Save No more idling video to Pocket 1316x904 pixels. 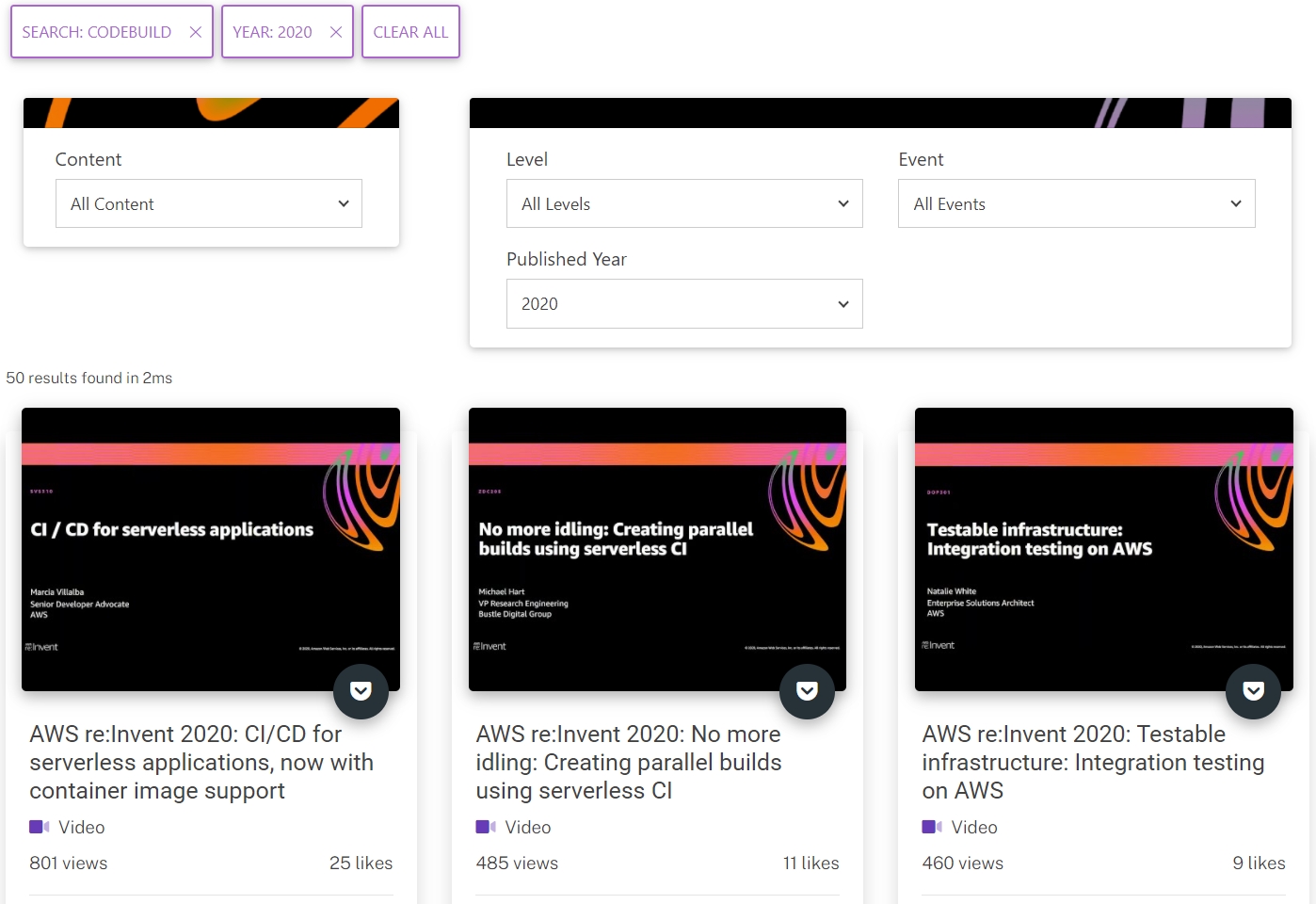tap(807, 691)
